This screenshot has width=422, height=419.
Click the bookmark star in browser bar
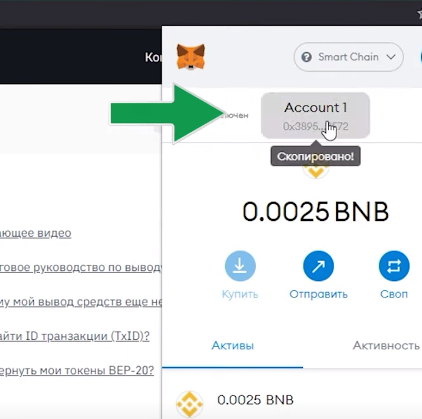(x=419, y=14)
